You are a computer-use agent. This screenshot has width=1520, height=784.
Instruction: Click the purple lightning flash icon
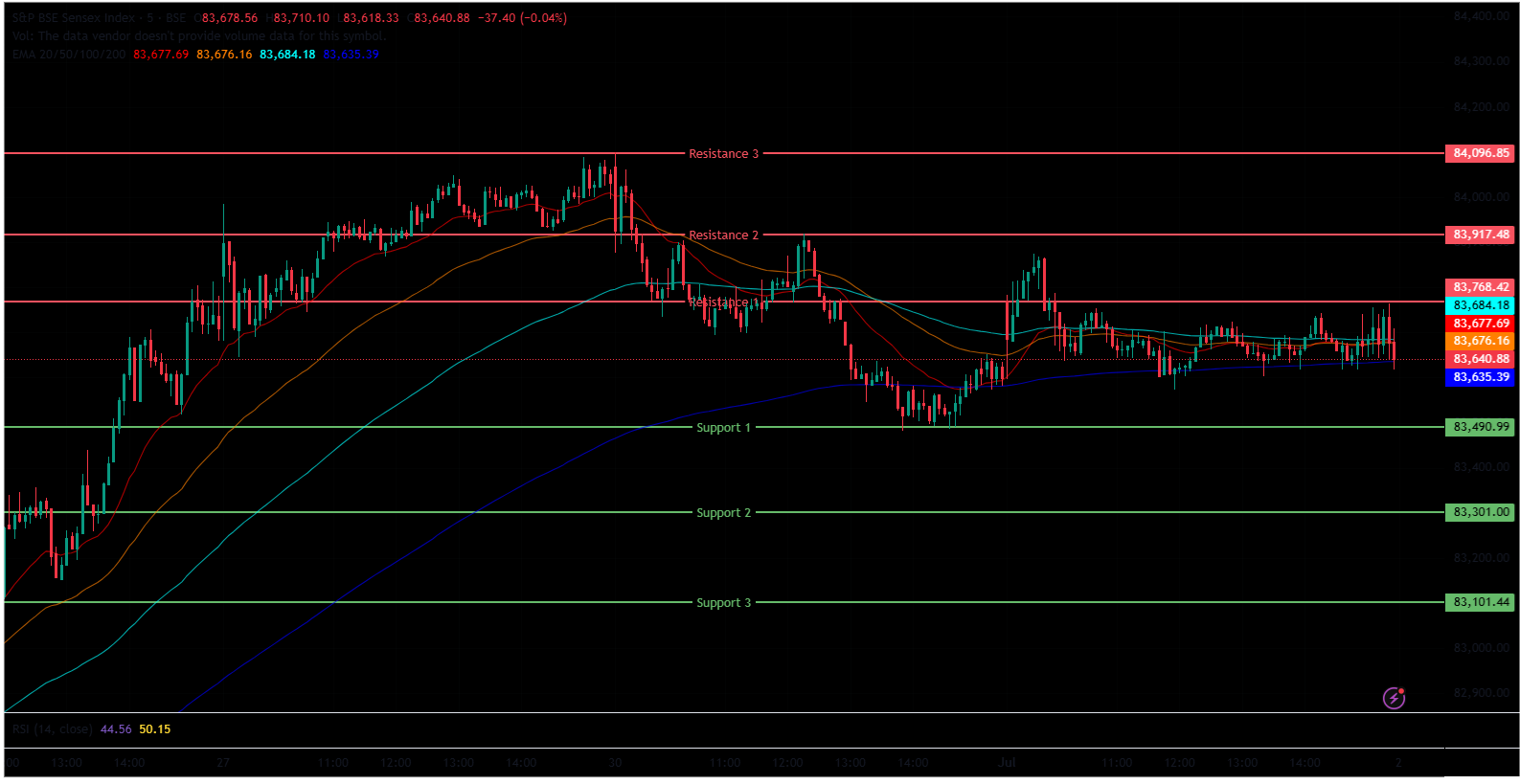pos(1395,698)
